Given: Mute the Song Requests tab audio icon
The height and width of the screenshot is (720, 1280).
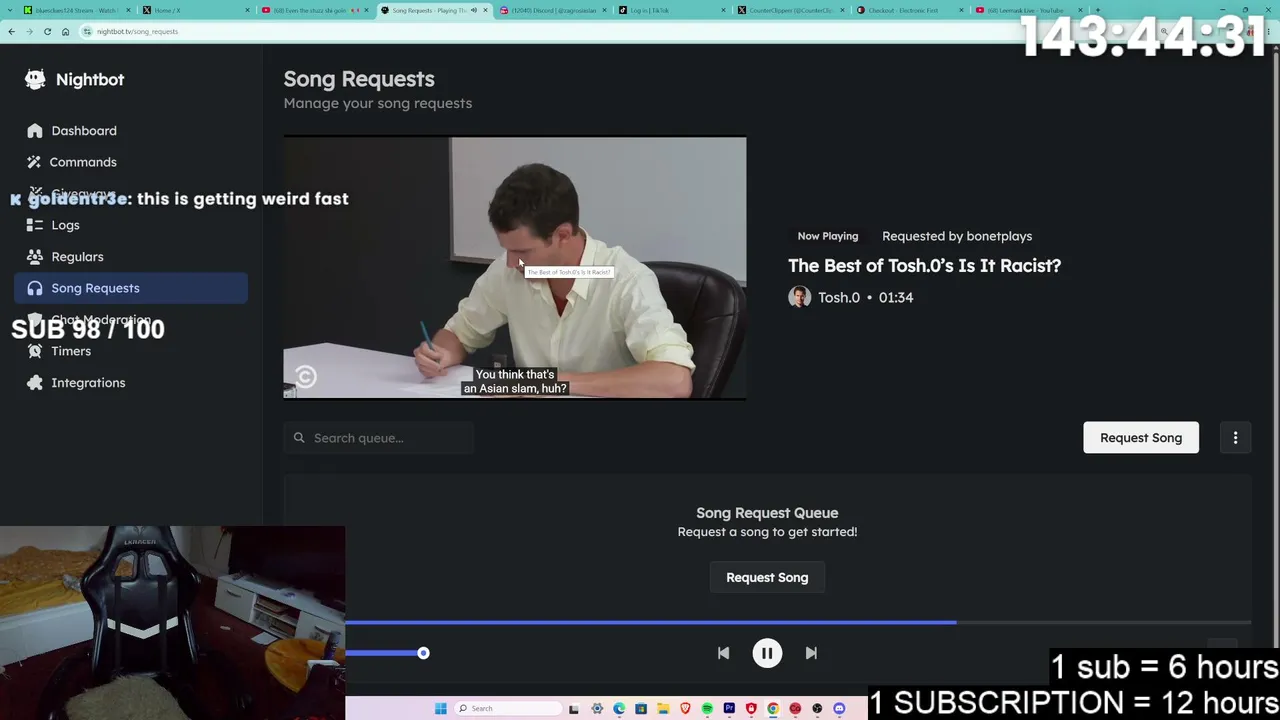Looking at the screenshot, I should pyautogui.click(x=474, y=10).
